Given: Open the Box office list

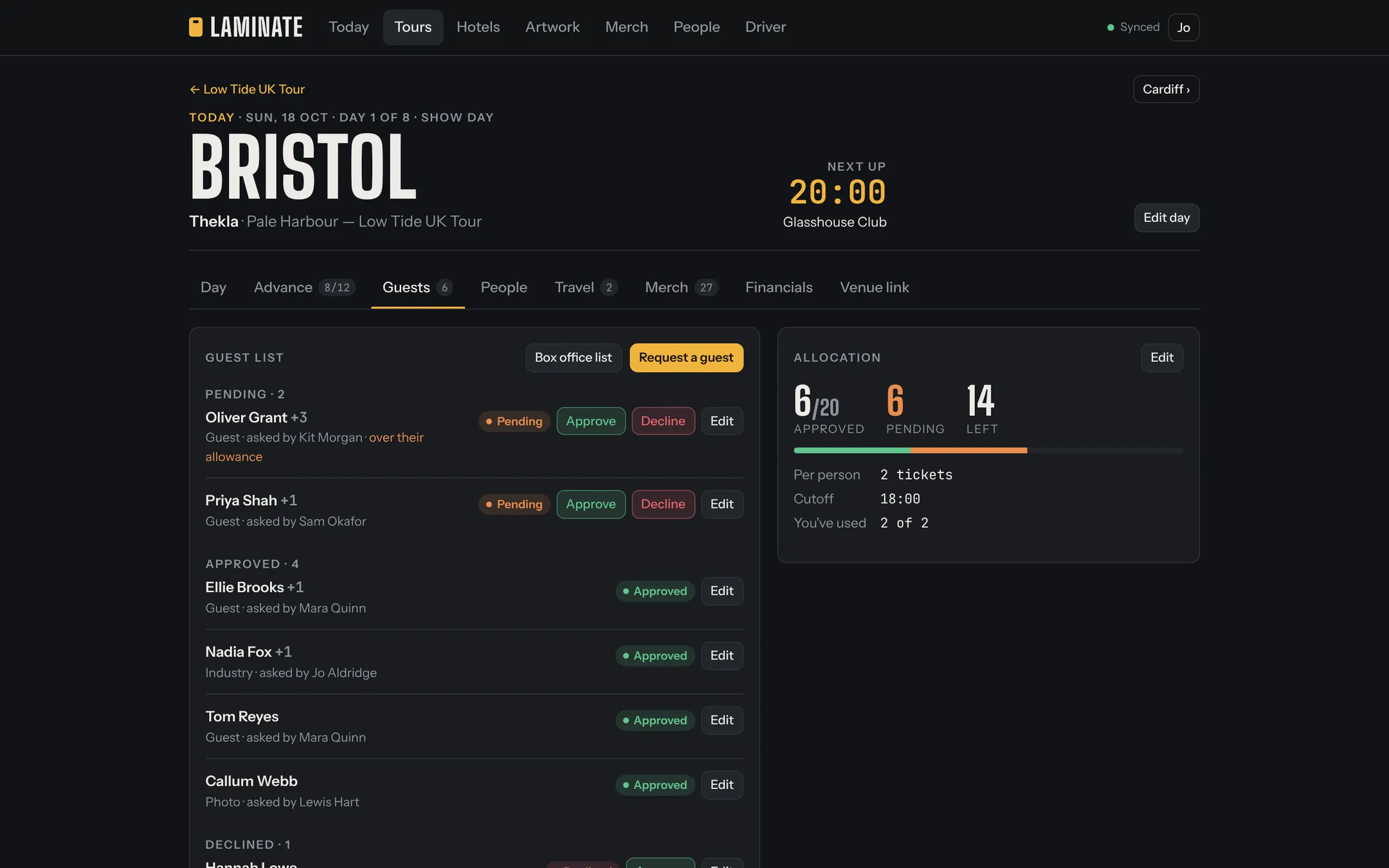Looking at the screenshot, I should coord(574,357).
